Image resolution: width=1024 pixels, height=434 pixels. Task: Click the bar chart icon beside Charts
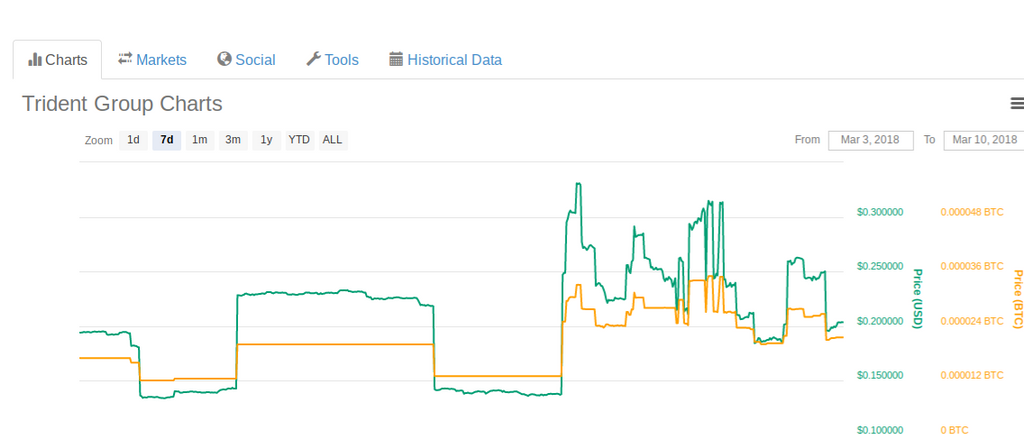click(x=35, y=60)
